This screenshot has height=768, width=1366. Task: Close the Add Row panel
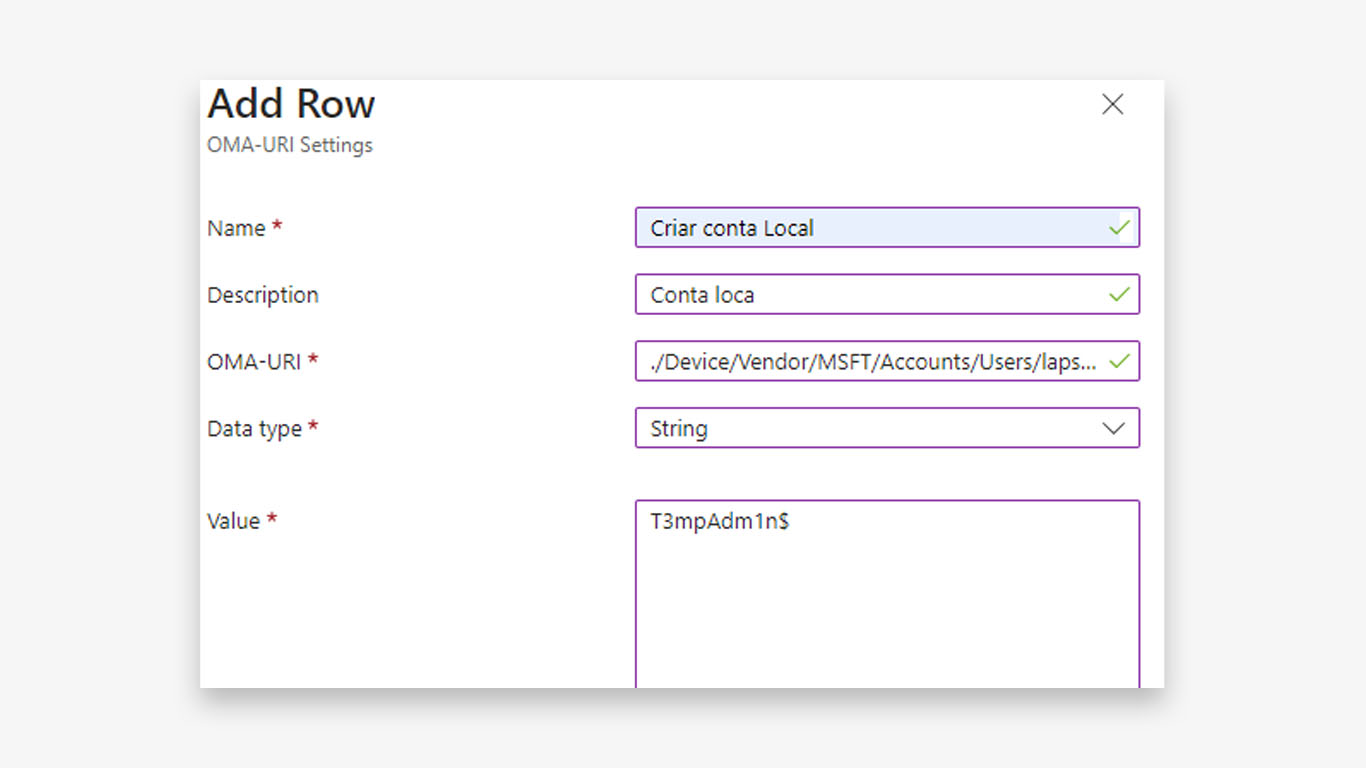tap(1112, 104)
